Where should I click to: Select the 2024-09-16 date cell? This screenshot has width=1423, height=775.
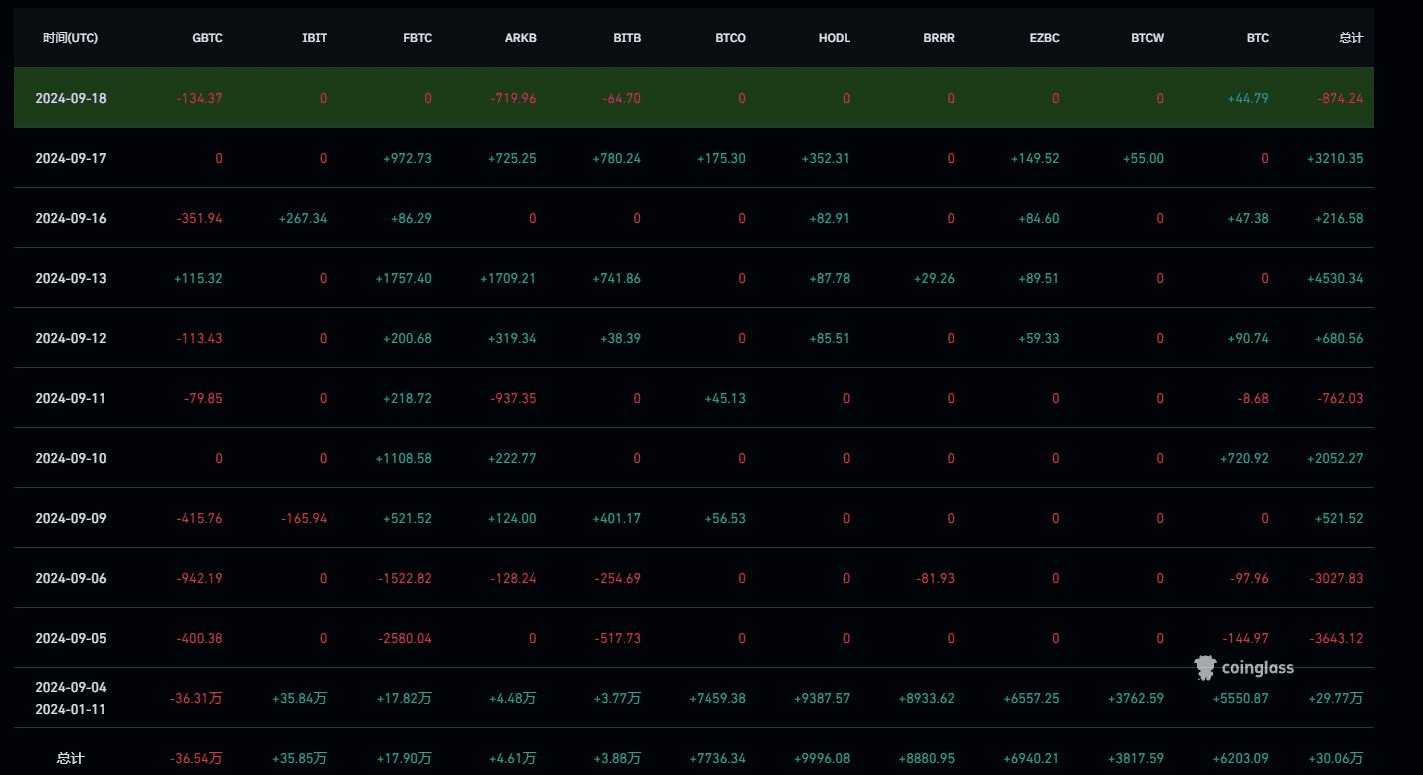coord(71,218)
